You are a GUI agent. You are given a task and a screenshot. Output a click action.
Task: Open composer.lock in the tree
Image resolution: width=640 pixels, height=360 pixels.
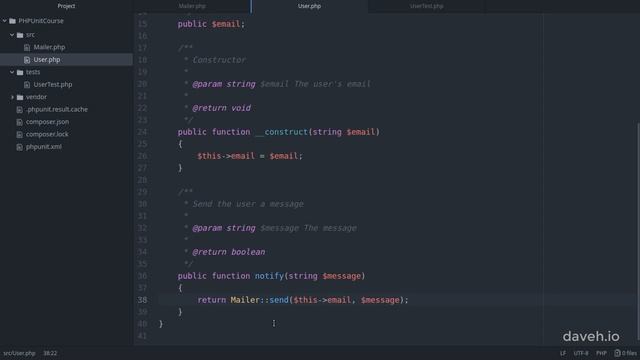tap(47, 134)
